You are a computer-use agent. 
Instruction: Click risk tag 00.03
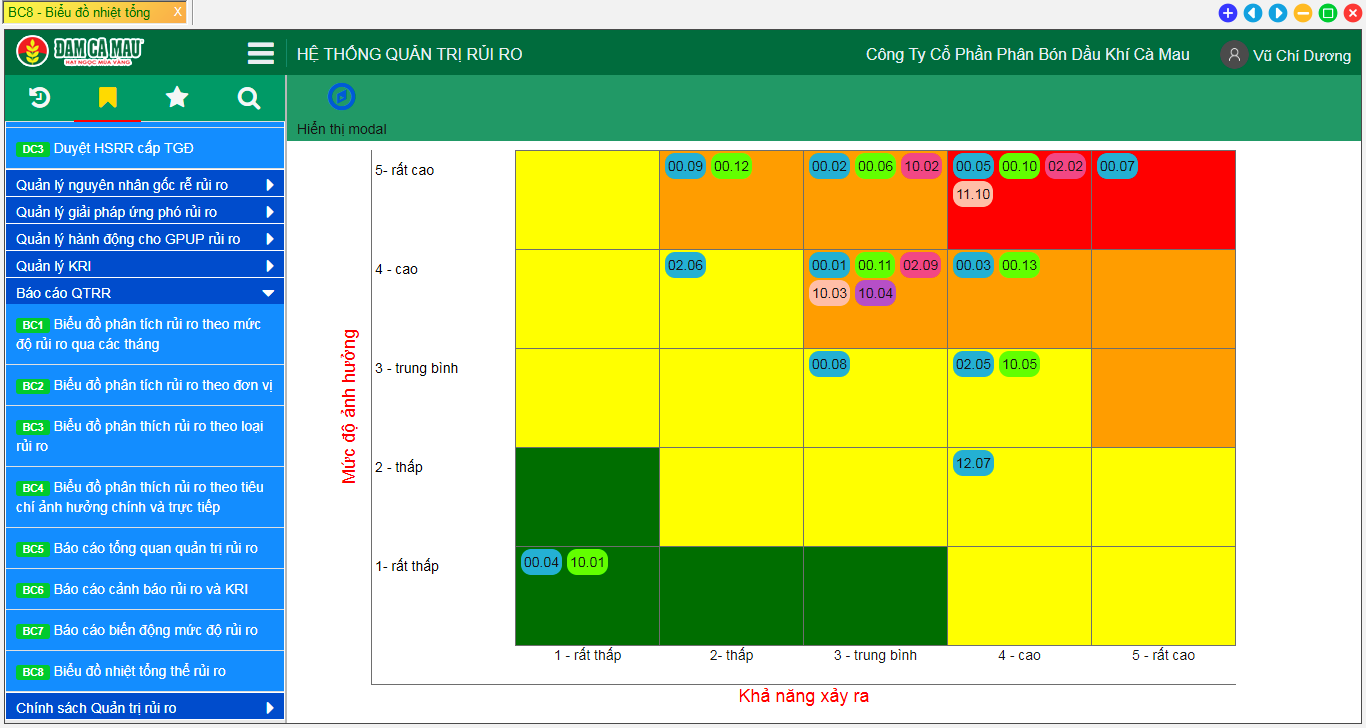pyautogui.click(x=974, y=265)
